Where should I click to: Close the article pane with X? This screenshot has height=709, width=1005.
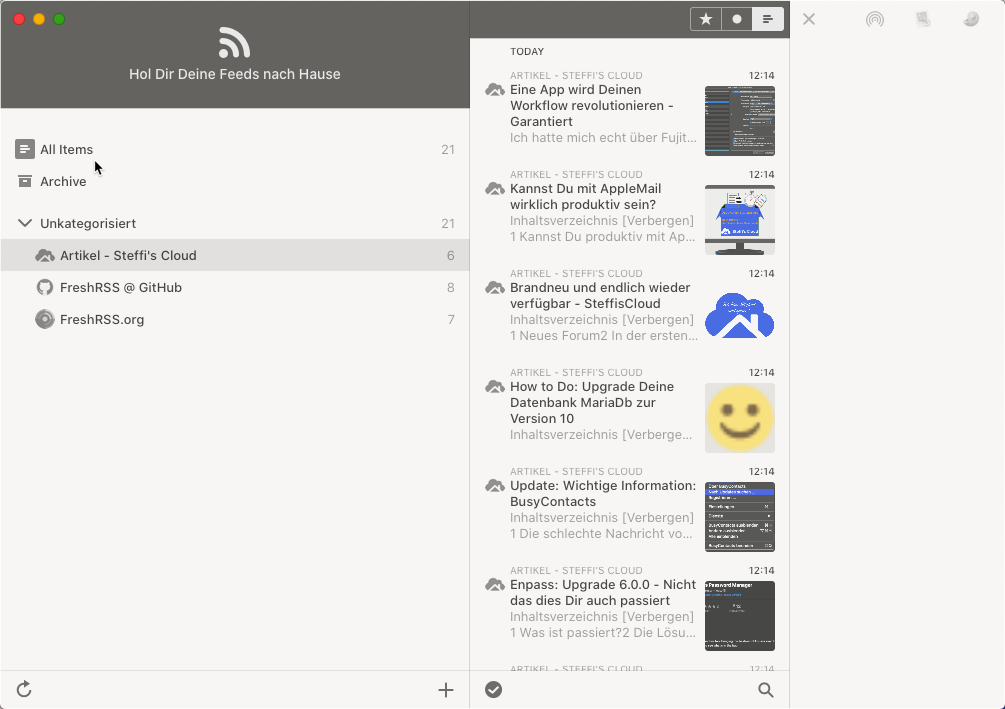click(x=809, y=19)
